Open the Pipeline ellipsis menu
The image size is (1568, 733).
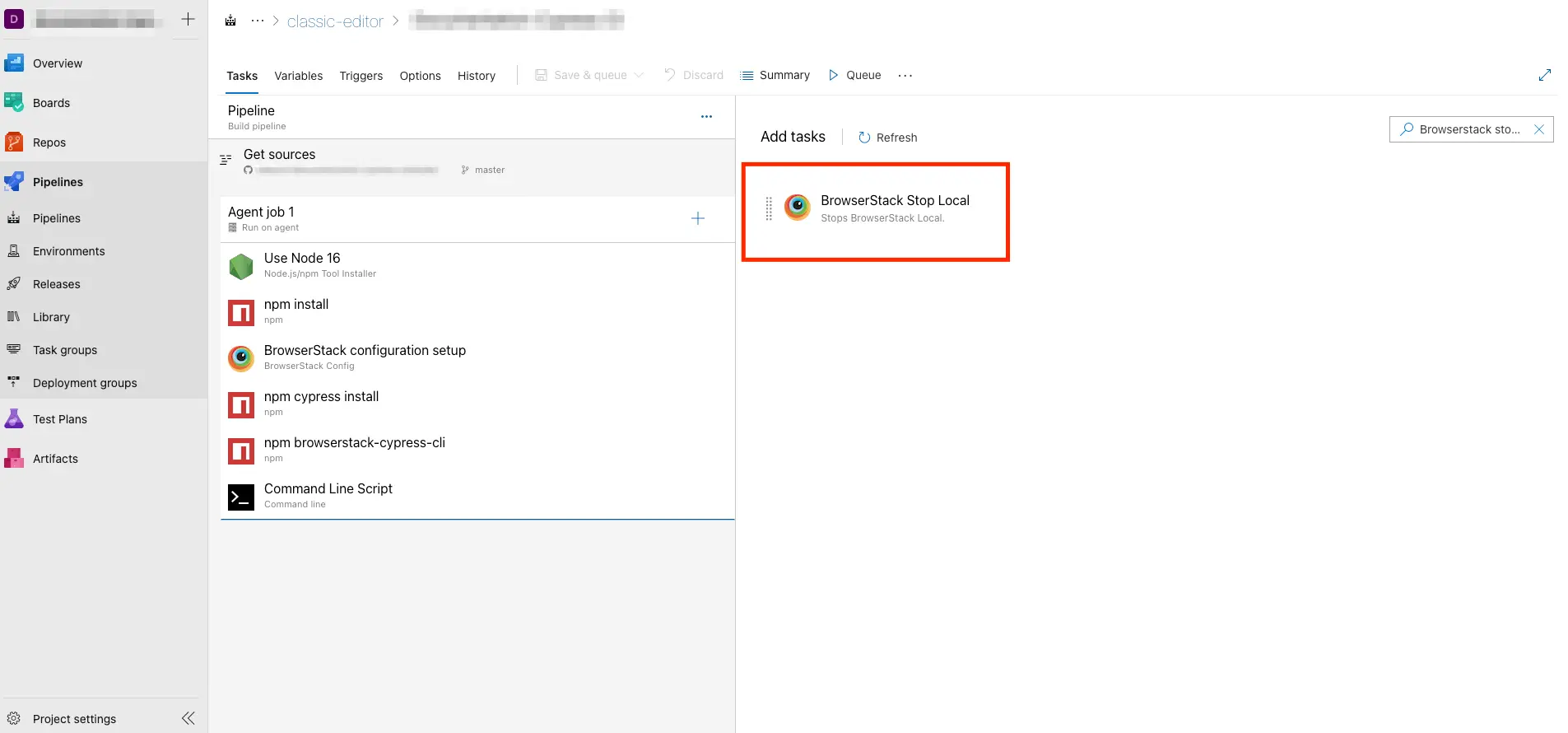tap(706, 117)
